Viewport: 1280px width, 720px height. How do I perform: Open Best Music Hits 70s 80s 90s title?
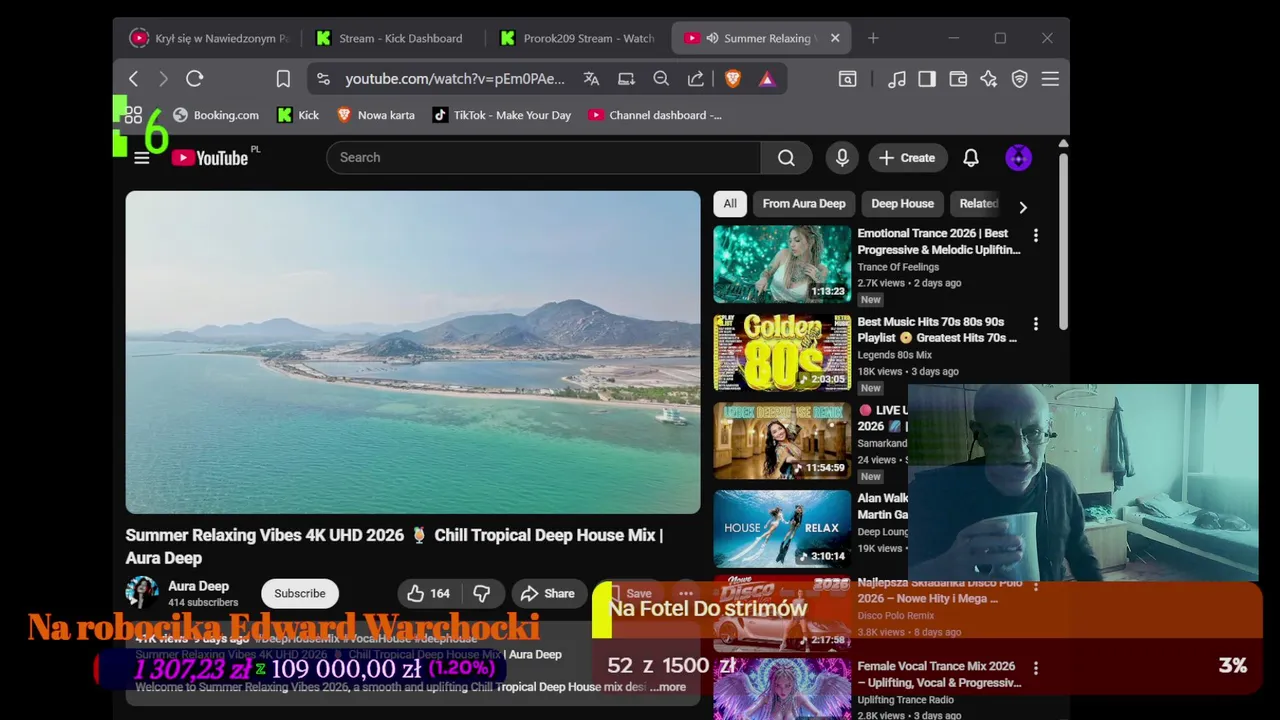pyautogui.click(x=937, y=330)
